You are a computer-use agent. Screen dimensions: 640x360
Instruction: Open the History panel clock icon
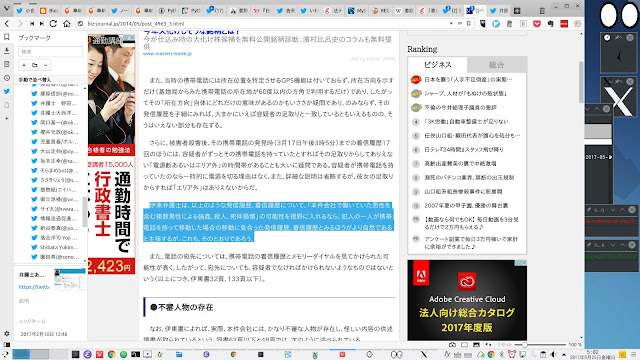[7, 78]
